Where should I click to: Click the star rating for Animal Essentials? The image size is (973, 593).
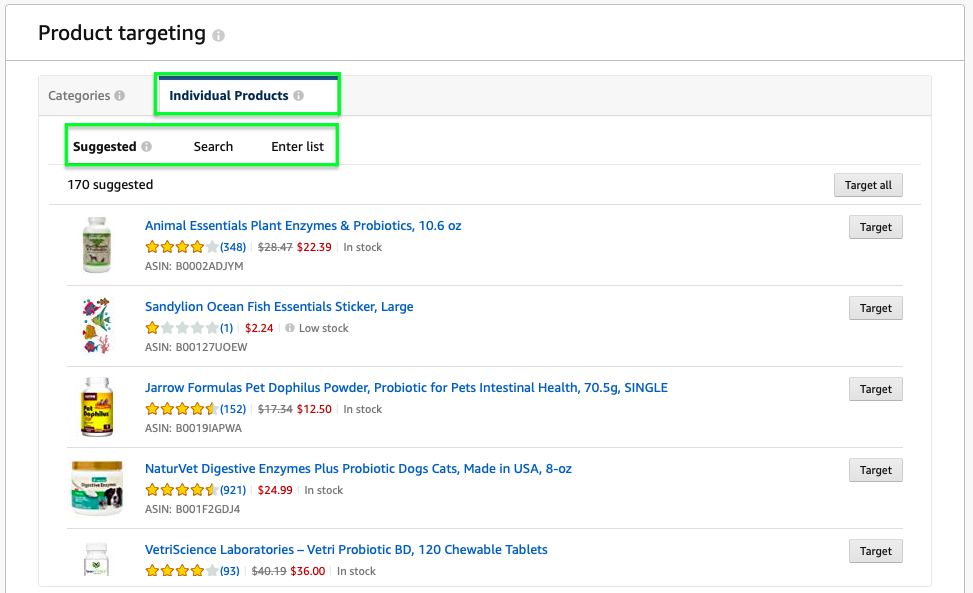182,247
